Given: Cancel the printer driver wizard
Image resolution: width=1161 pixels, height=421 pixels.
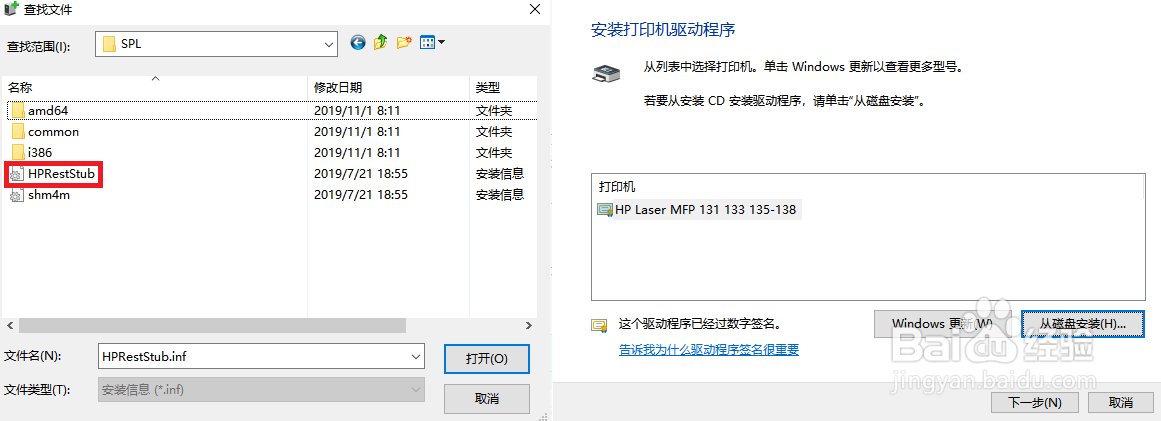Looking at the screenshot, I should coord(1120,403).
